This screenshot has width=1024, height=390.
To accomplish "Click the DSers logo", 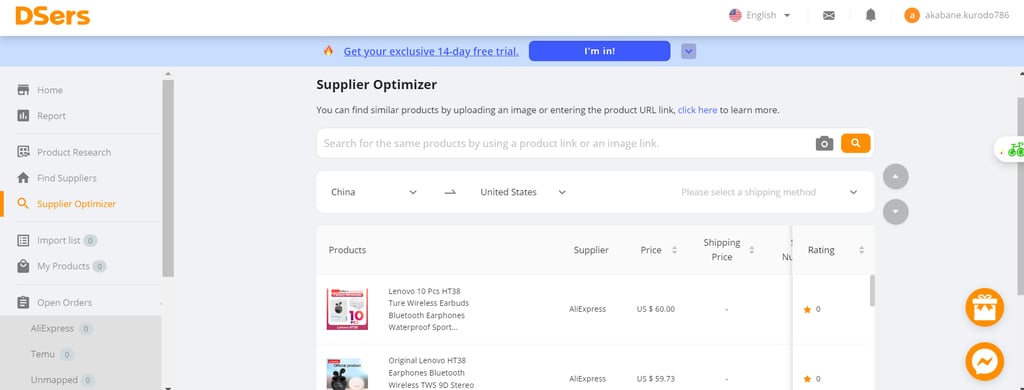I will coord(53,16).
